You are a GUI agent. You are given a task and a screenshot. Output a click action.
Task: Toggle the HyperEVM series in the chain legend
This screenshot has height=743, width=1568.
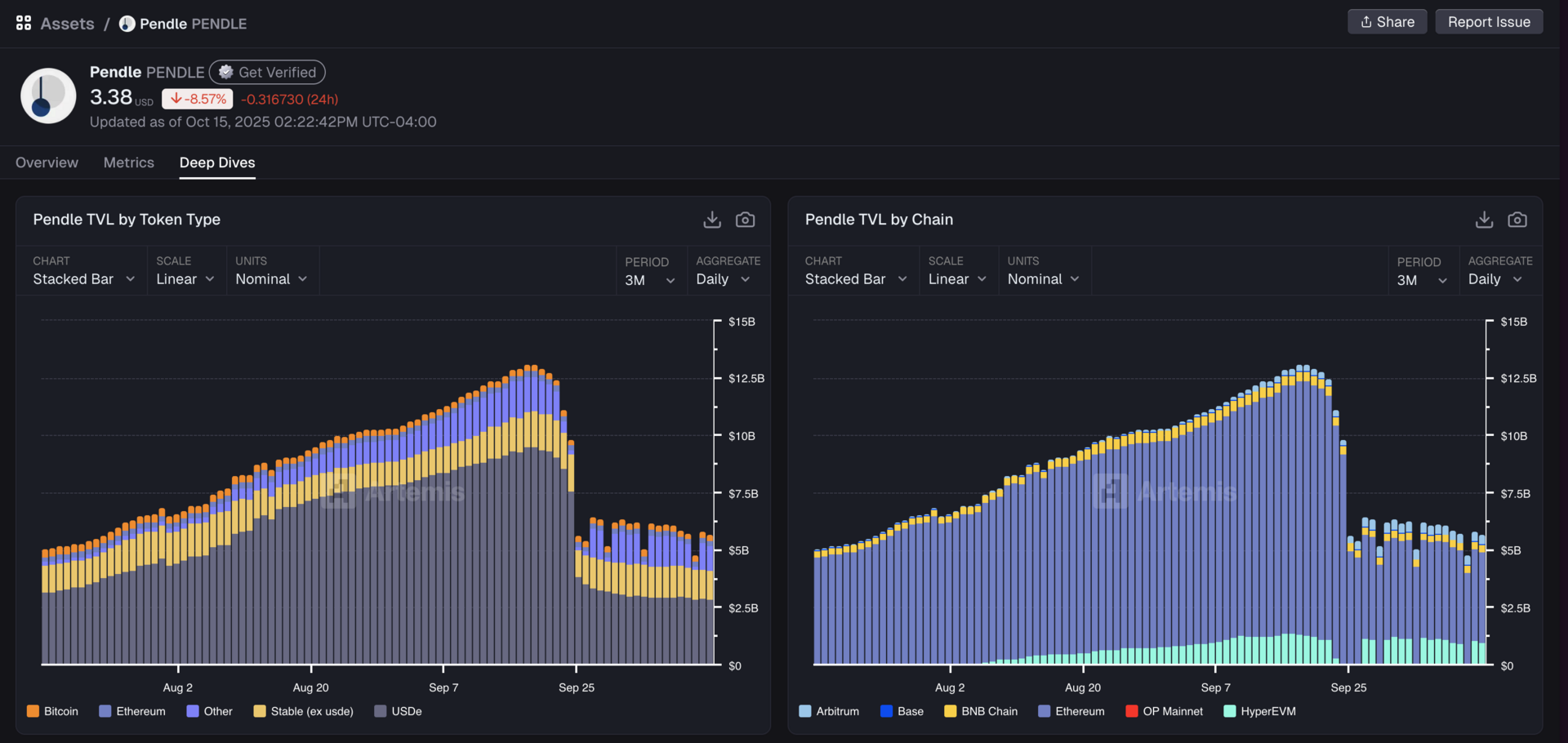pyautogui.click(x=1259, y=711)
